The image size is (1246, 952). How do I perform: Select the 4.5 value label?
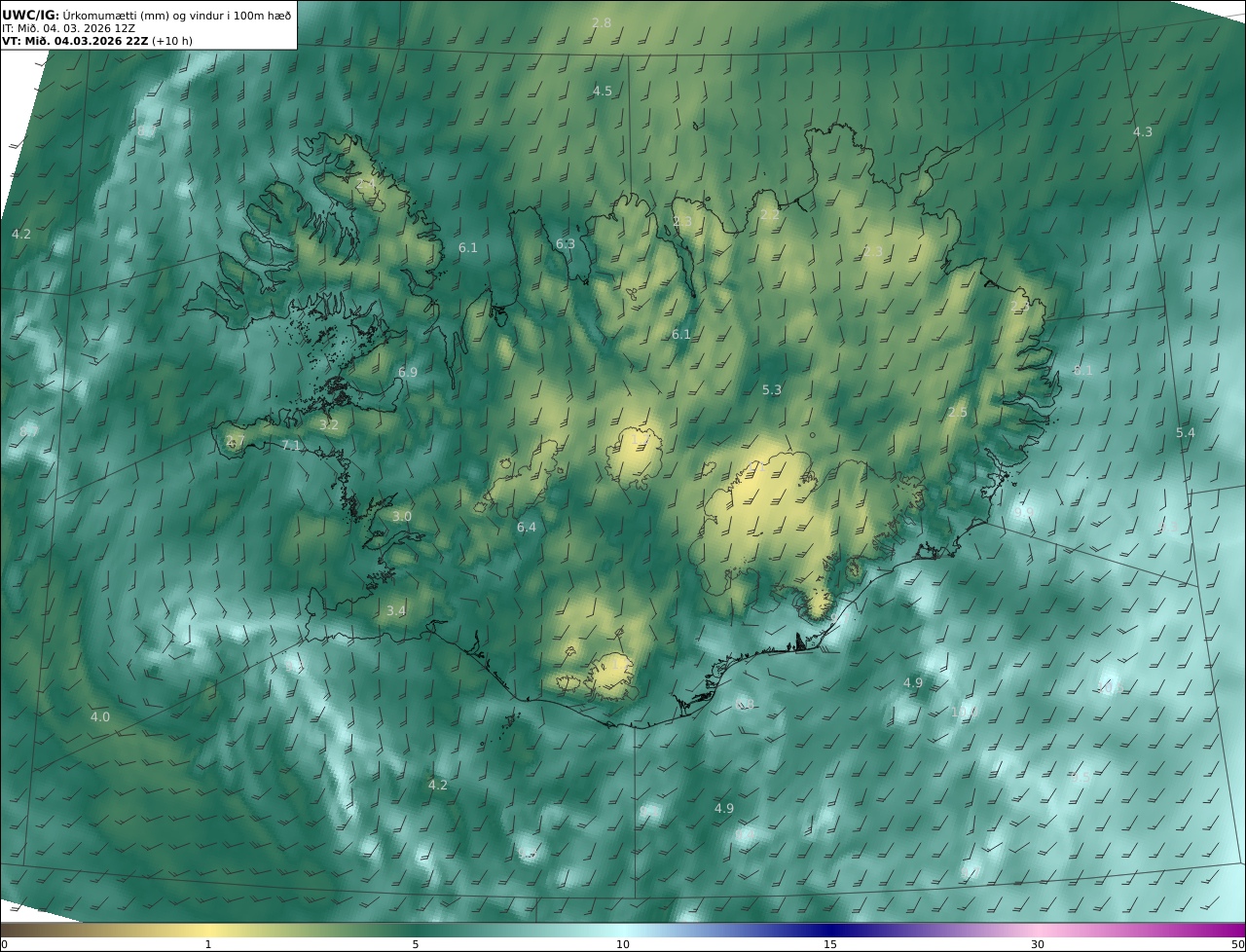pos(603,91)
